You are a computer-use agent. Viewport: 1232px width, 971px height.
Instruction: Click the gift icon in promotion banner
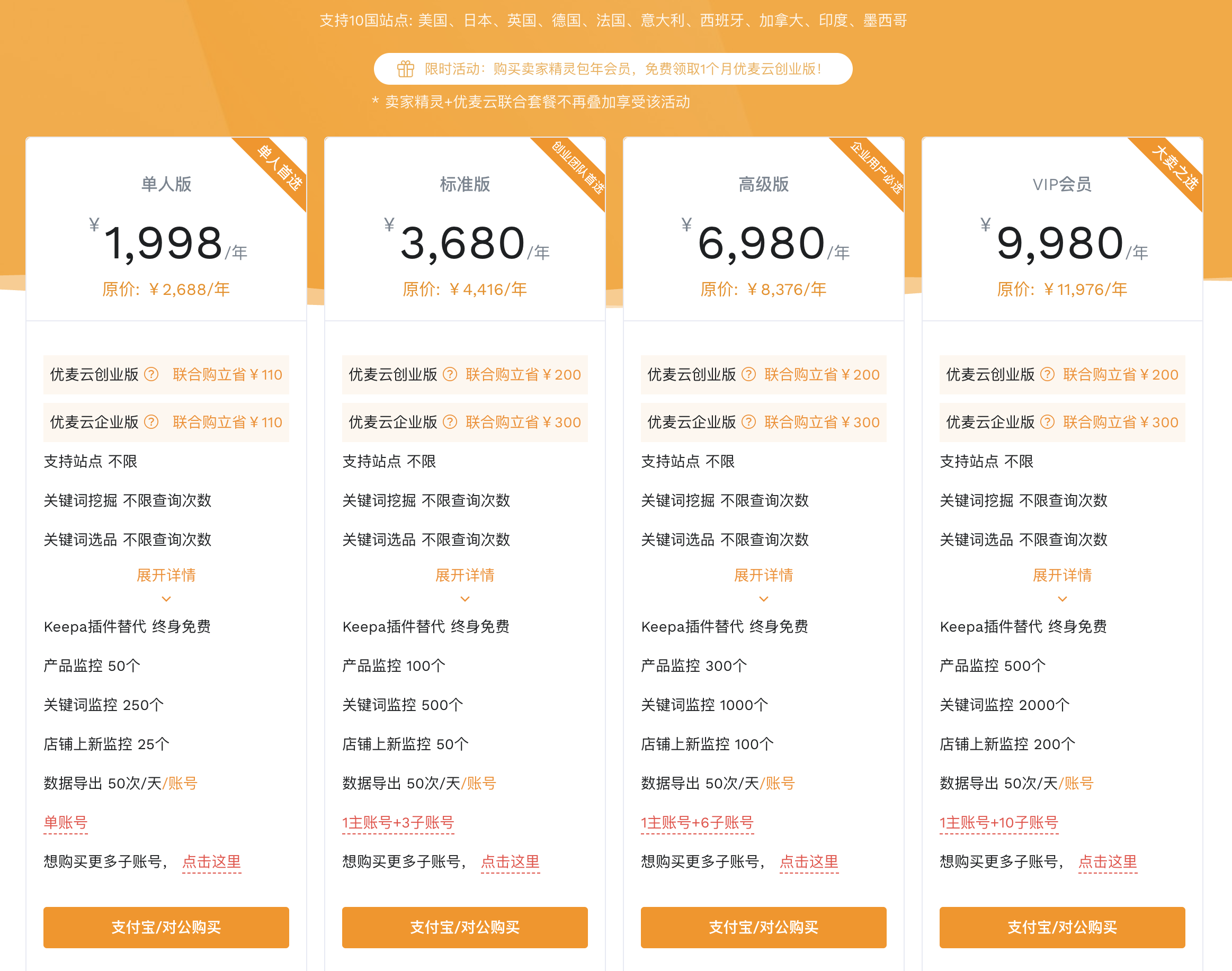tap(405, 69)
